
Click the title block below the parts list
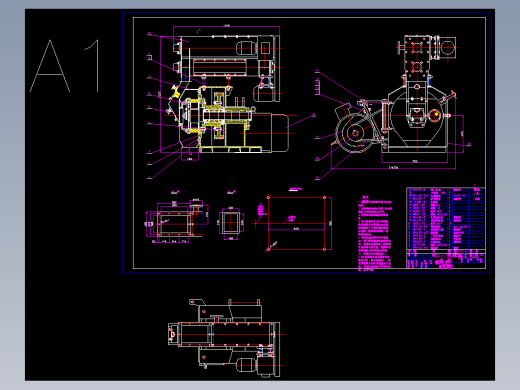(446, 259)
